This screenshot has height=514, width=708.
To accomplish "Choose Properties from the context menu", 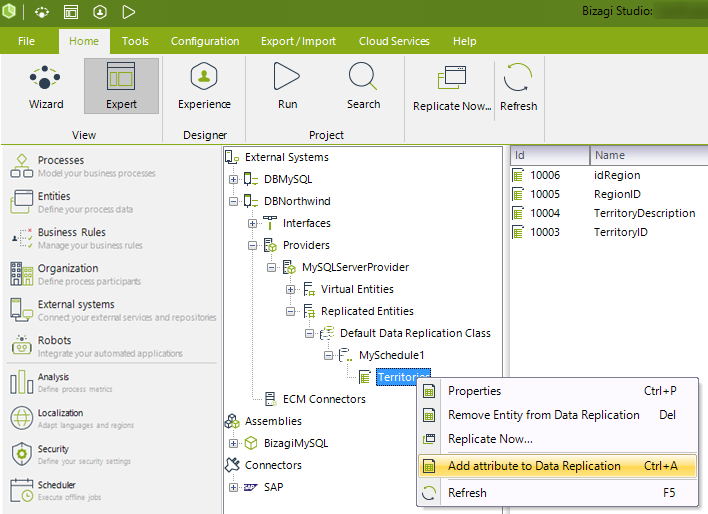I will coord(557,391).
